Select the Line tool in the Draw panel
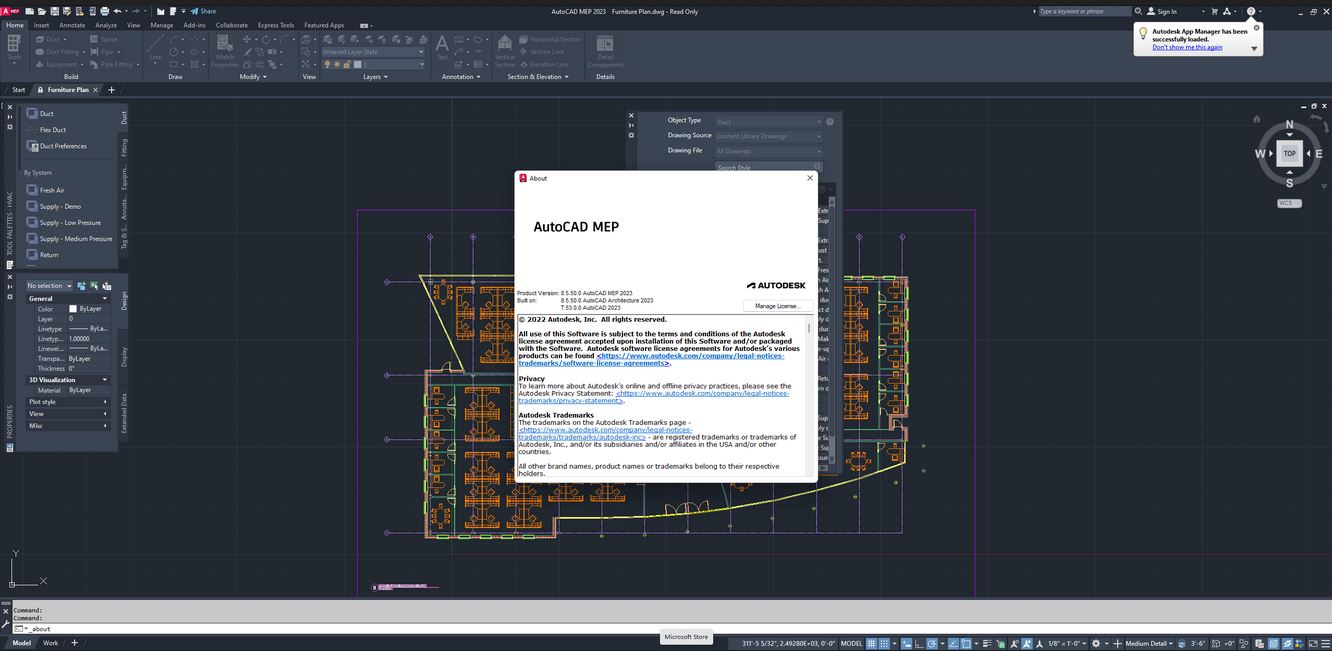The height and width of the screenshot is (651, 1332). 155,45
